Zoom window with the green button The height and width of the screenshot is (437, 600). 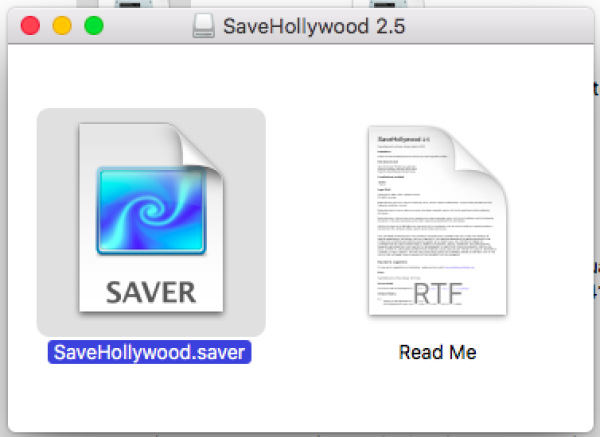pyautogui.click(x=94, y=26)
